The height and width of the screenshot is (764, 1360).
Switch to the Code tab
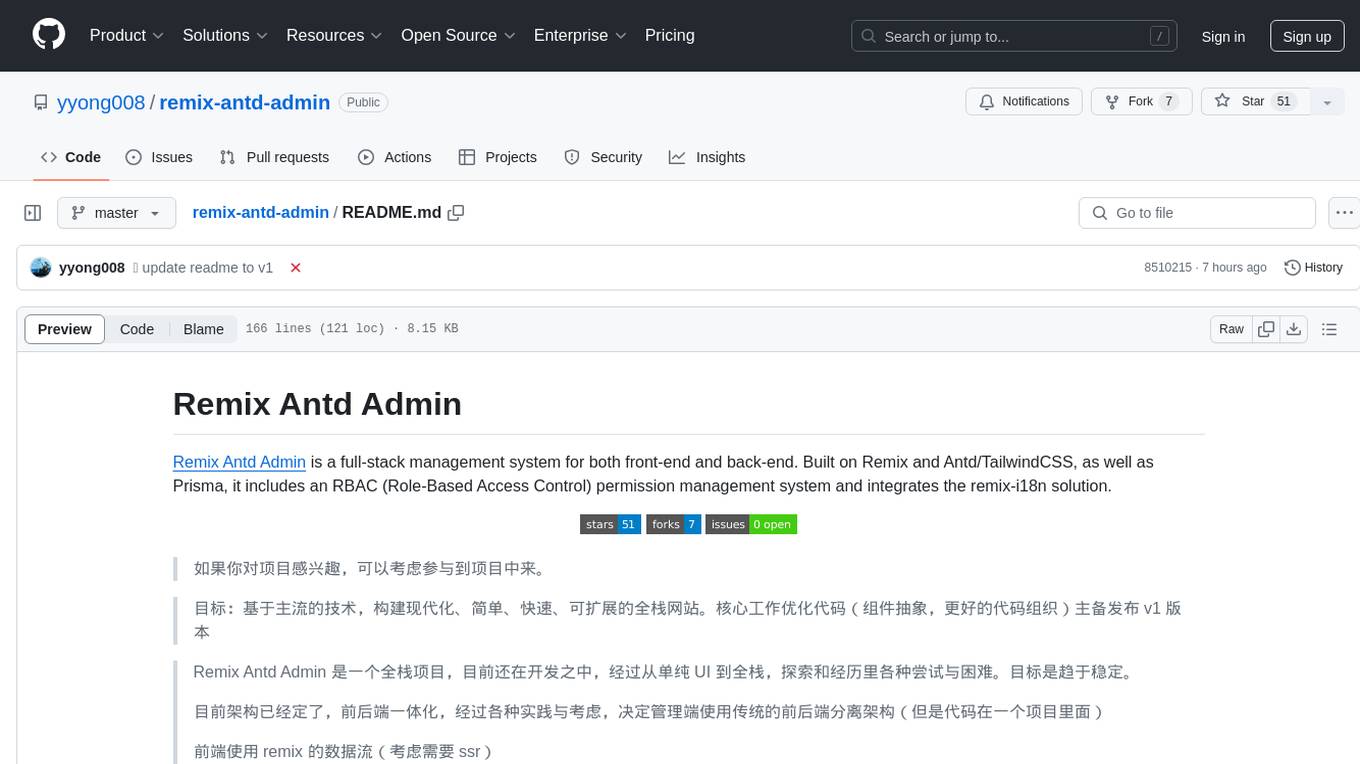[x=71, y=157]
